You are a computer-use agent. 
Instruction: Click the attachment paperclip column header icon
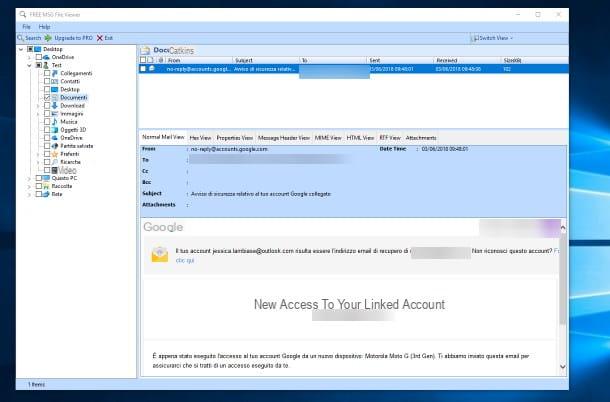click(x=161, y=60)
